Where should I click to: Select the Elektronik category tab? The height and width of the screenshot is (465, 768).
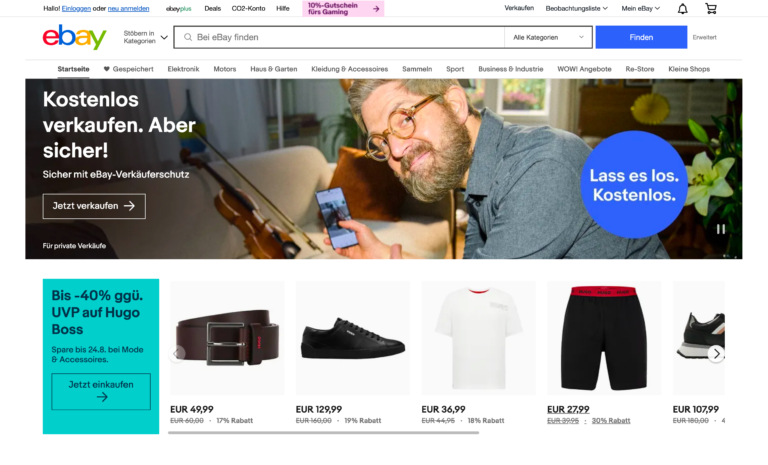click(183, 69)
